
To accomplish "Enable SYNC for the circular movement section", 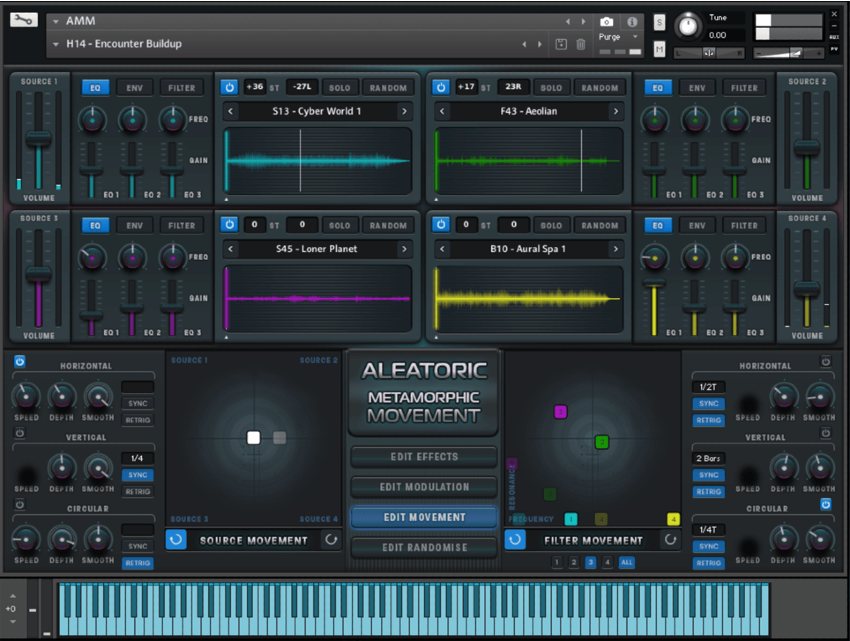I will point(138,548).
